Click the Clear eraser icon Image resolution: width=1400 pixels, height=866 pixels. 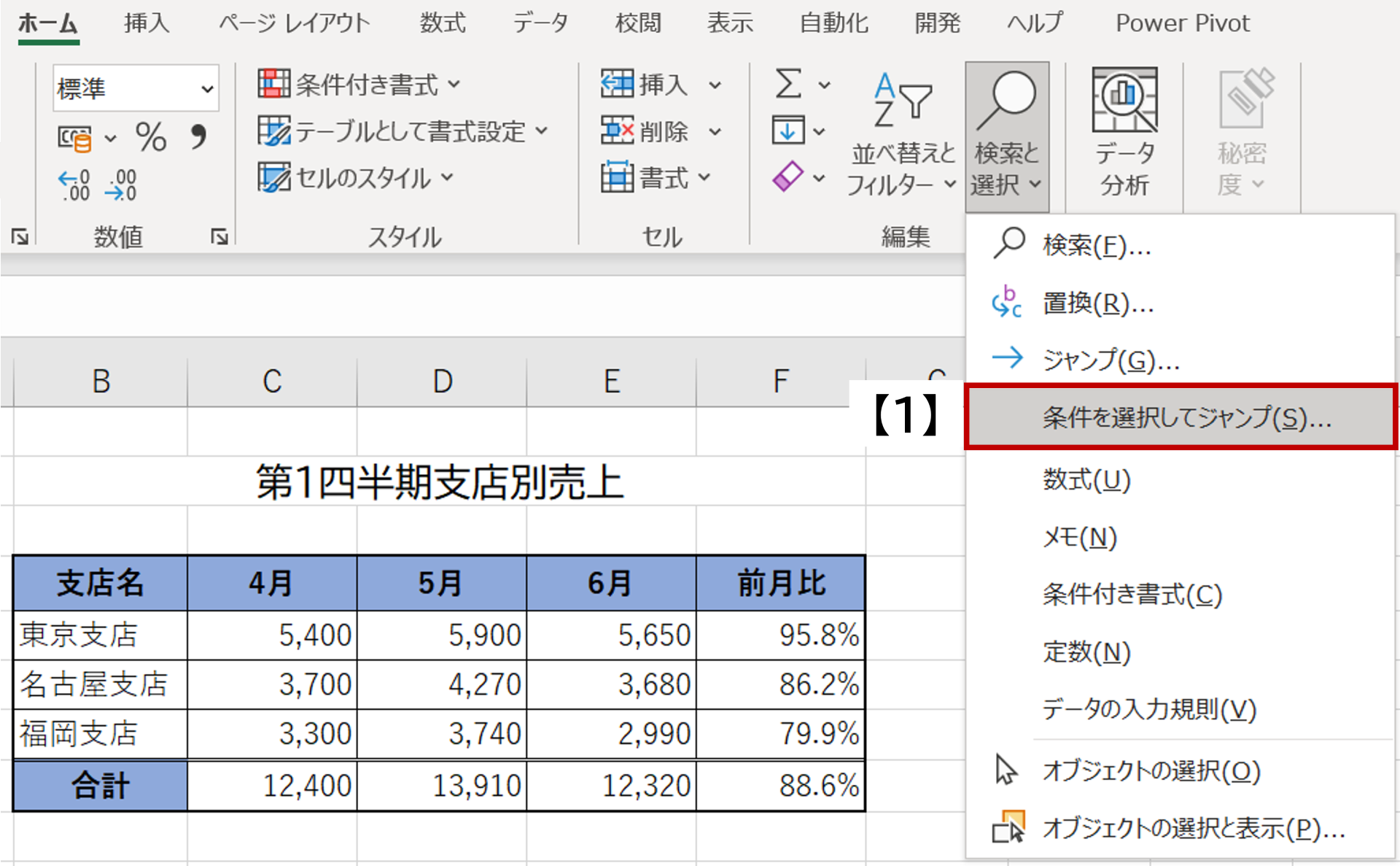[x=788, y=177]
